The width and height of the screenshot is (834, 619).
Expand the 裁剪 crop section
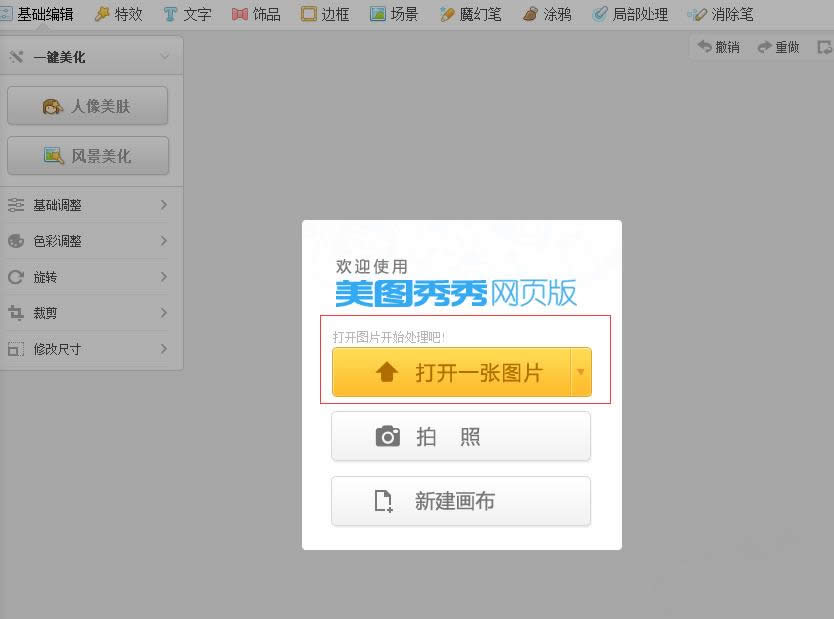point(90,313)
